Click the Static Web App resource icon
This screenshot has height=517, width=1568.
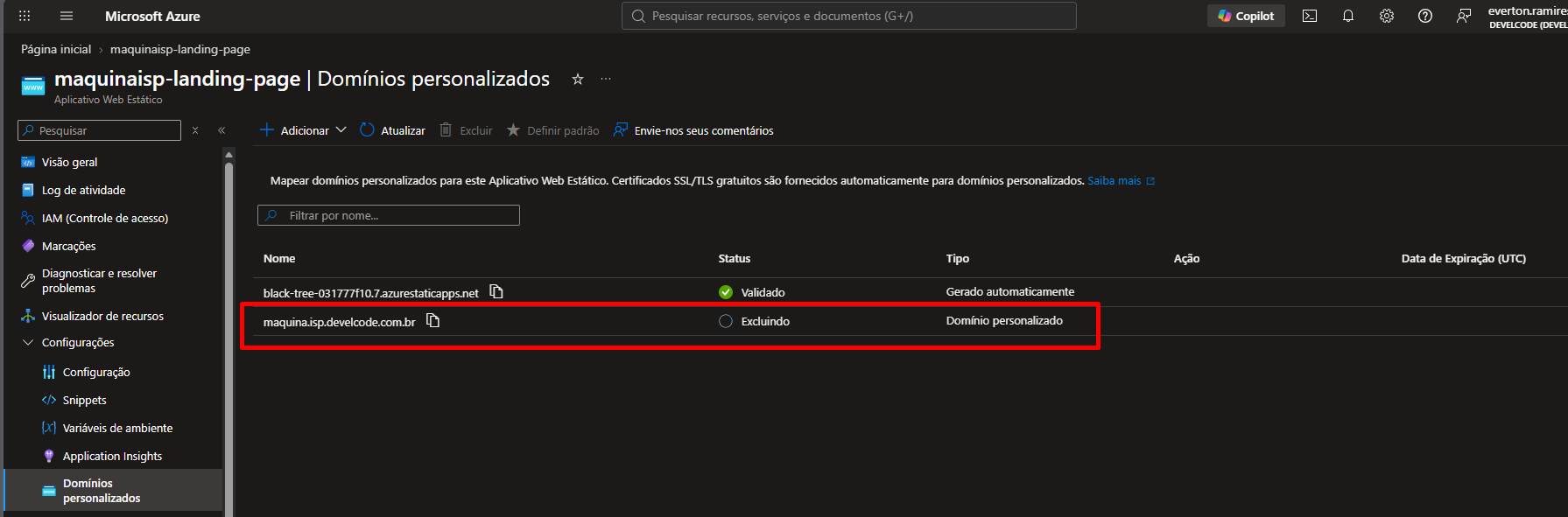[33, 85]
